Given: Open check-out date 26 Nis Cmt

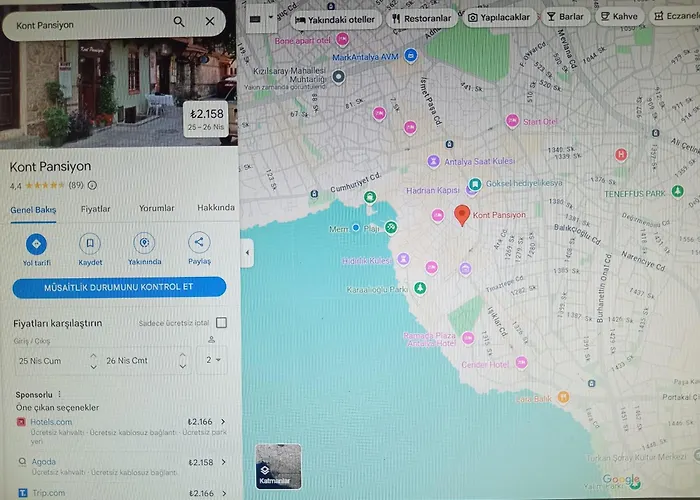Looking at the screenshot, I should coord(127,360).
